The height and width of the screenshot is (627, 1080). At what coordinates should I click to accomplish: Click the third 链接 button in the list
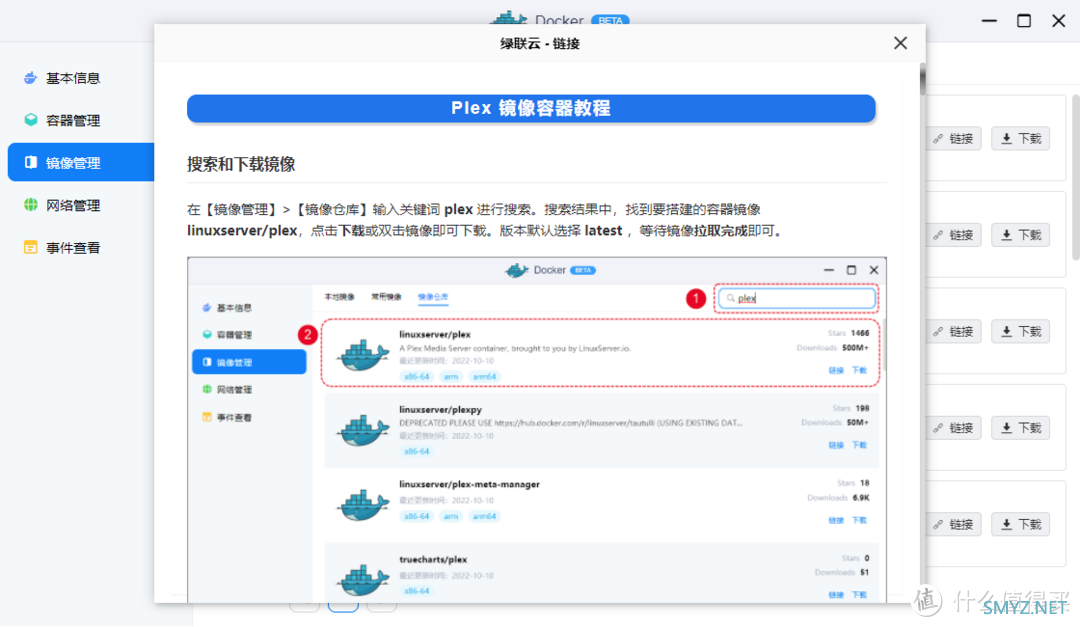click(954, 331)
